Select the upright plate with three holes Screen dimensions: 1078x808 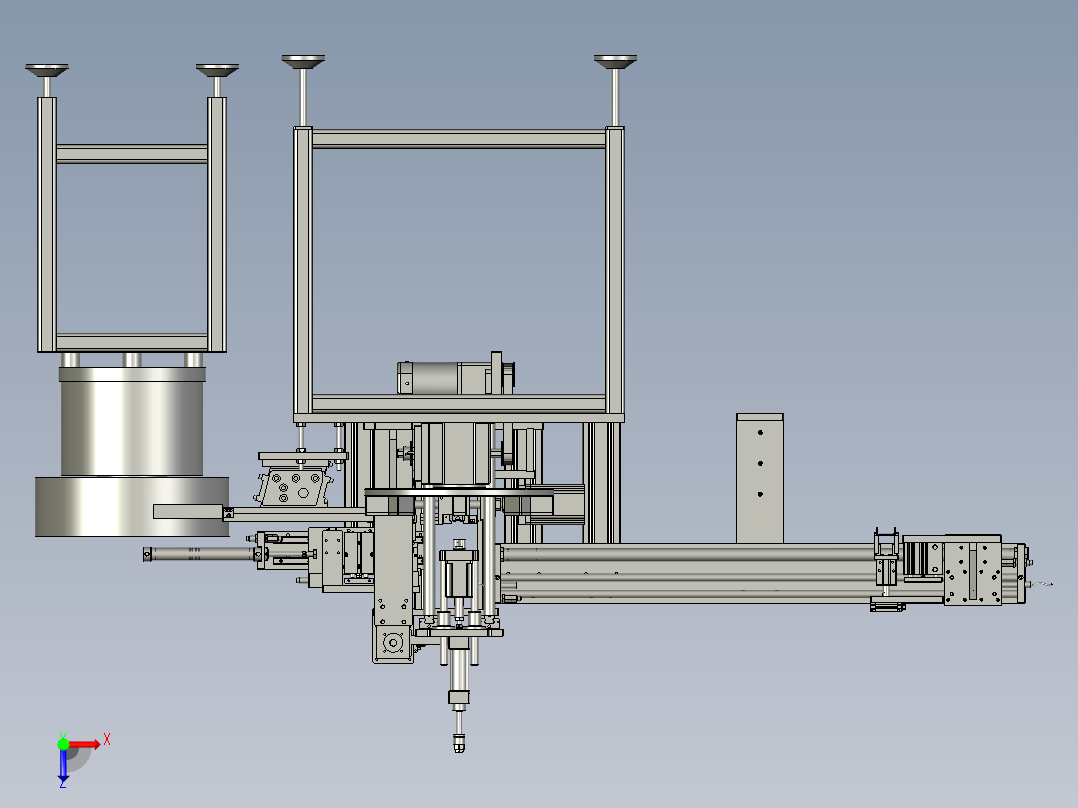coord(760,478)
